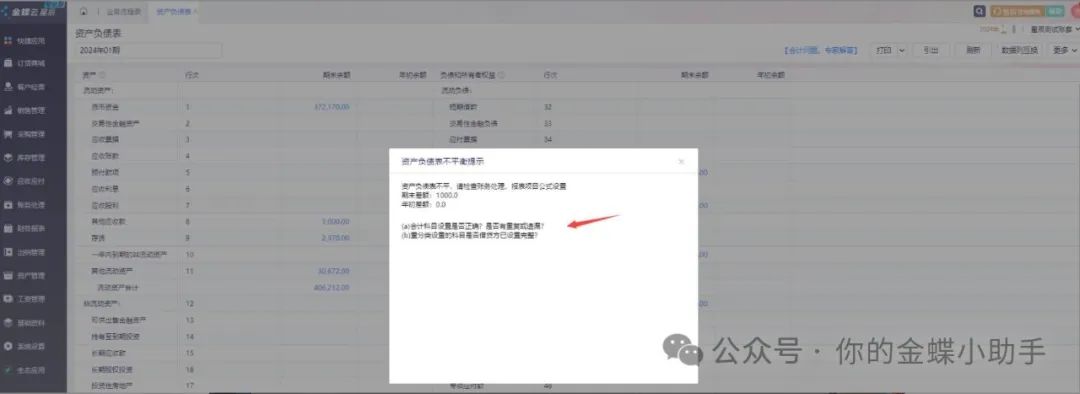The image size is (1080, 394).
Task: Switch to the tab beside home
Action: coord(123,12)
